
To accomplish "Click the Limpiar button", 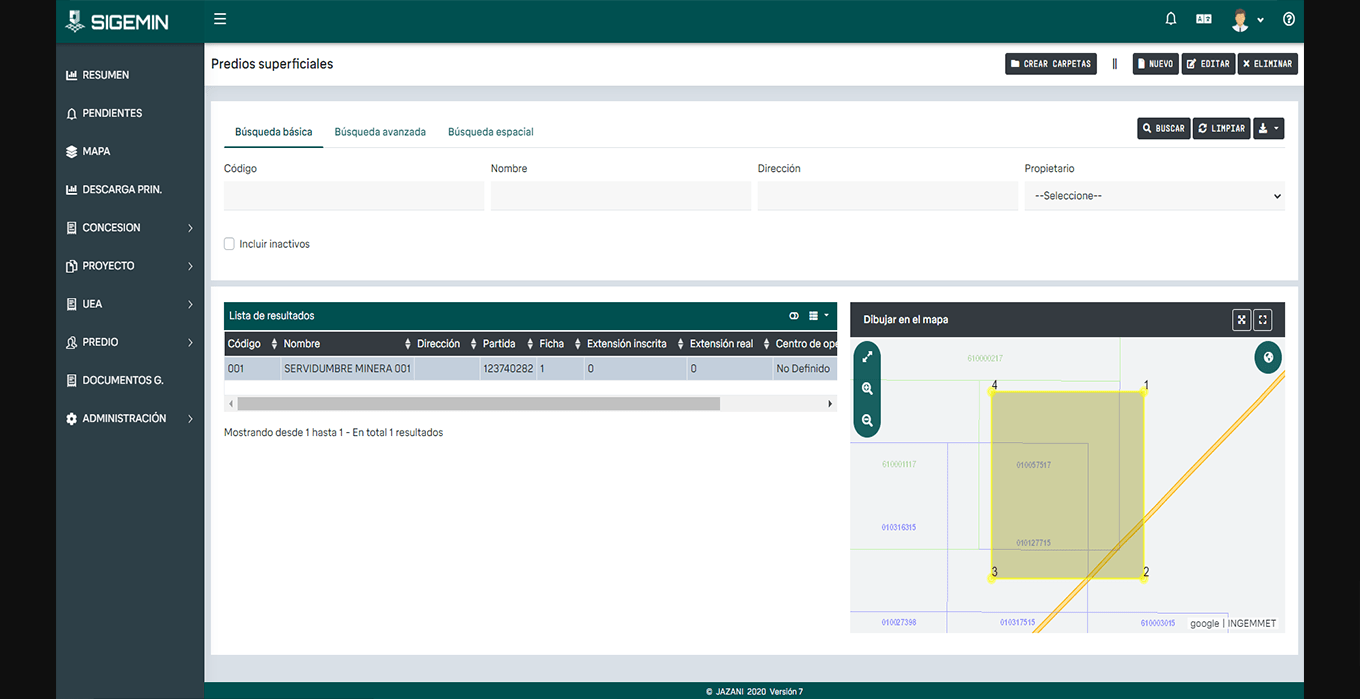I will pyautogui.click(x=1222, y=128).
